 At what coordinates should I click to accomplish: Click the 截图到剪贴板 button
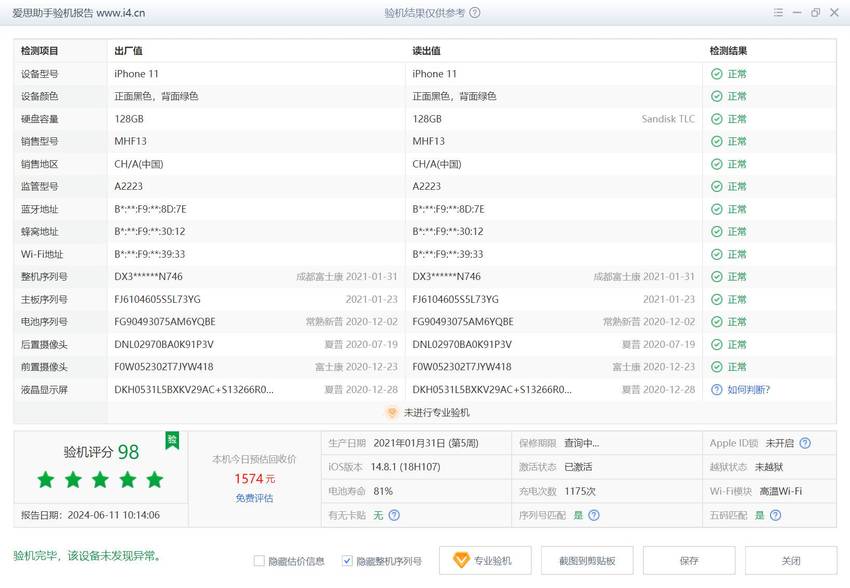[x=587, y=560]
